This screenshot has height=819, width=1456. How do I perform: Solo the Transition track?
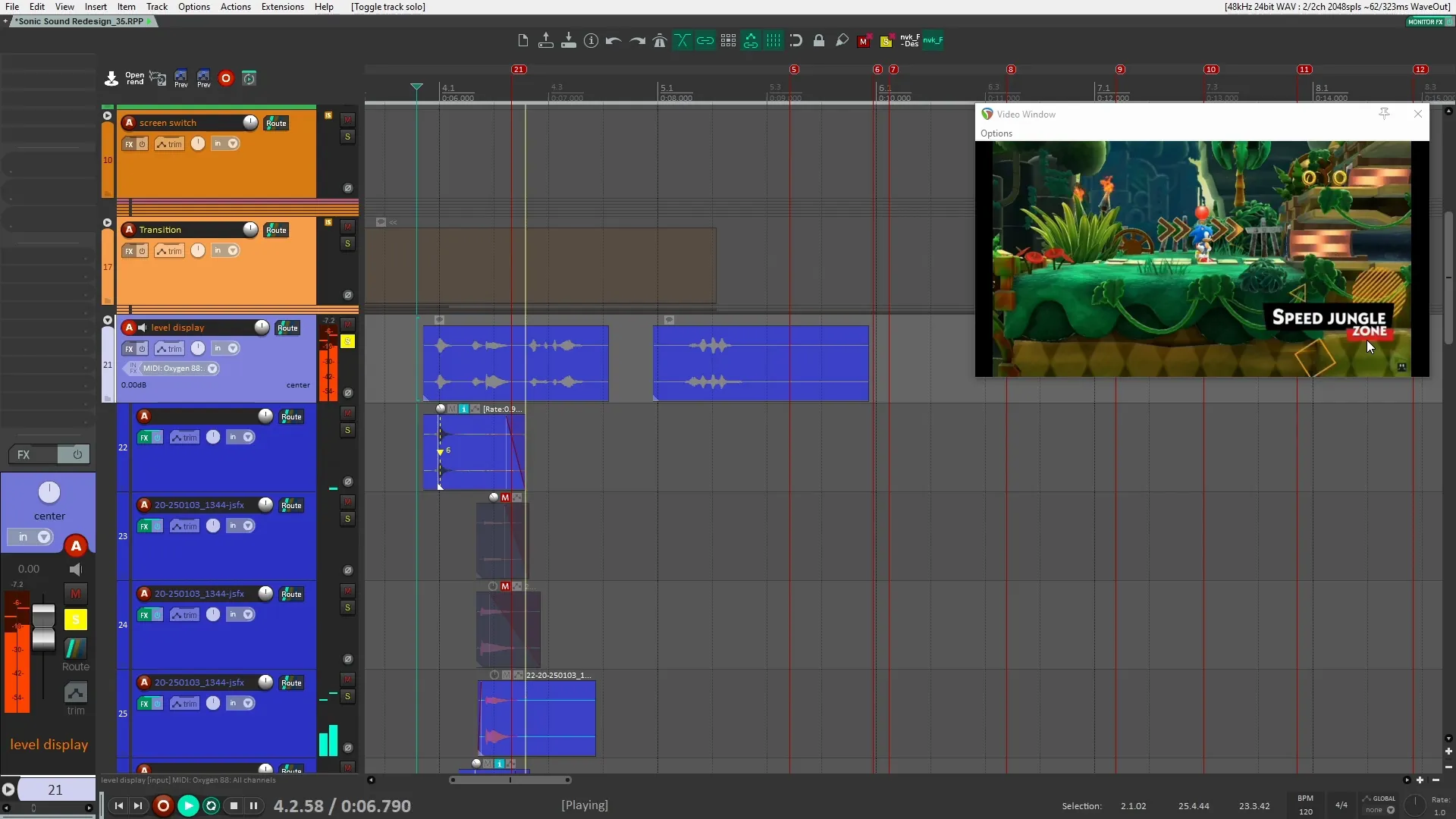(347, 244)
